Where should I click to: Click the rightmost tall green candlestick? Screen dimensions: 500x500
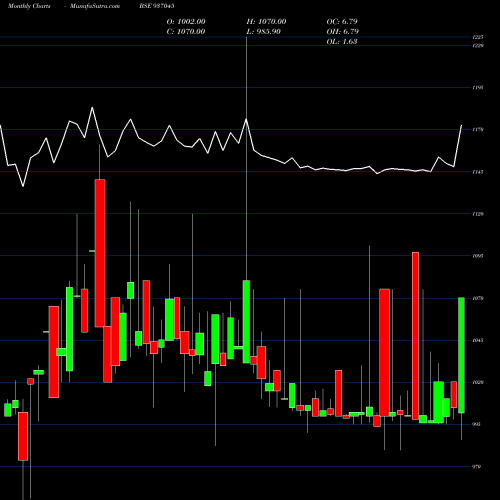(x=461, y=355)
